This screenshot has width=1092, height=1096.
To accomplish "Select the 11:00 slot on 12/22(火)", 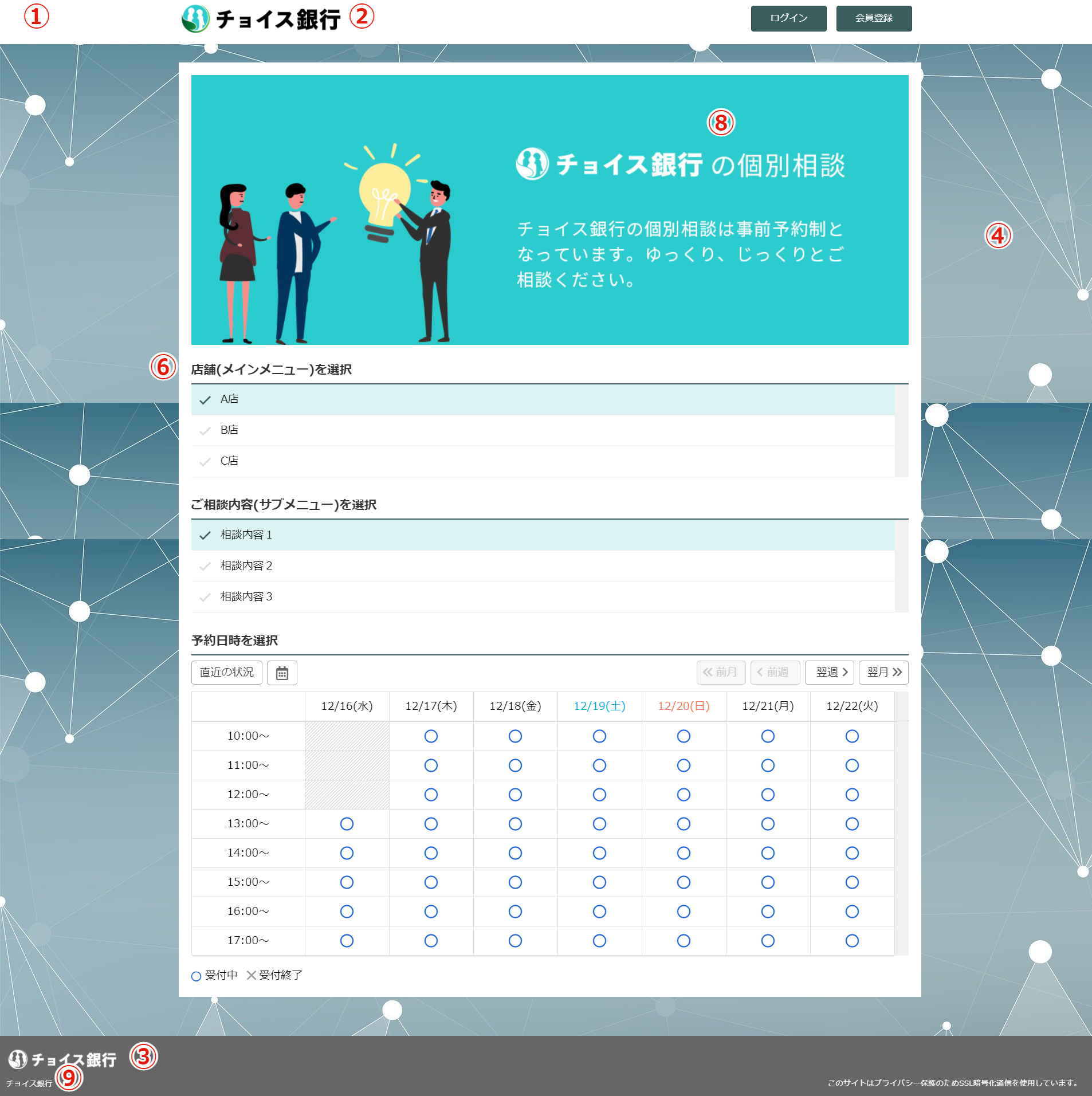I will [852, 765].
